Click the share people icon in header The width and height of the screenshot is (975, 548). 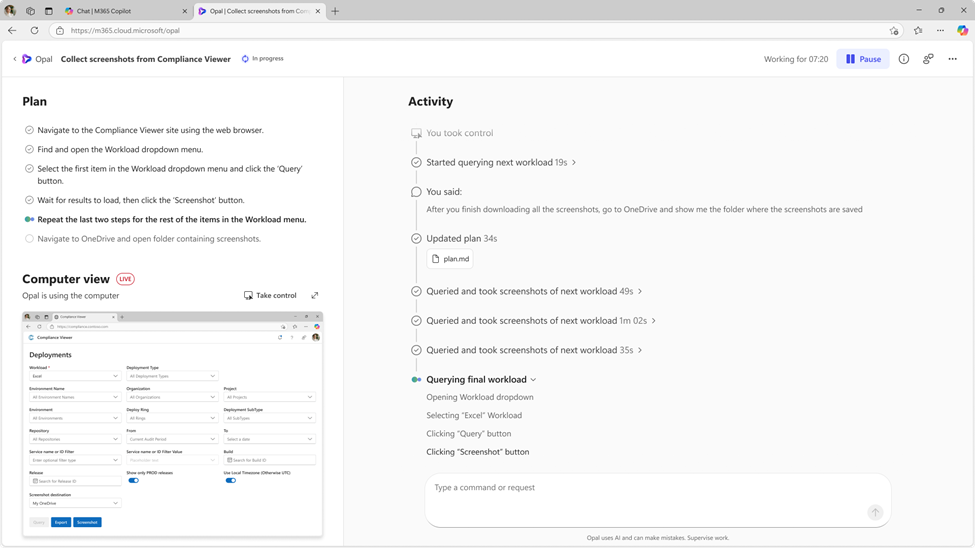tap(928, 59)
